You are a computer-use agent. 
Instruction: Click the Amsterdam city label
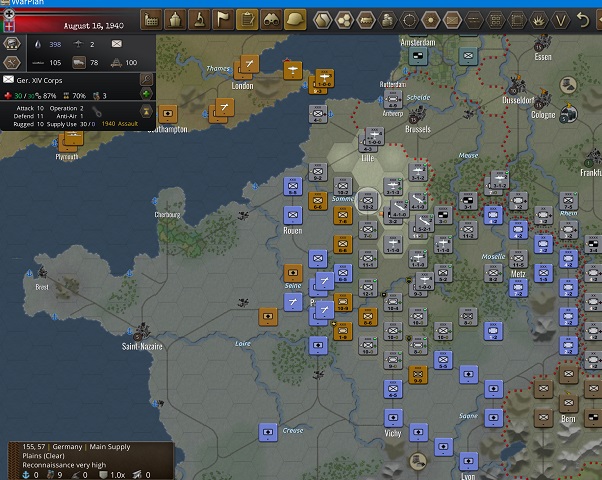[418, 42]
